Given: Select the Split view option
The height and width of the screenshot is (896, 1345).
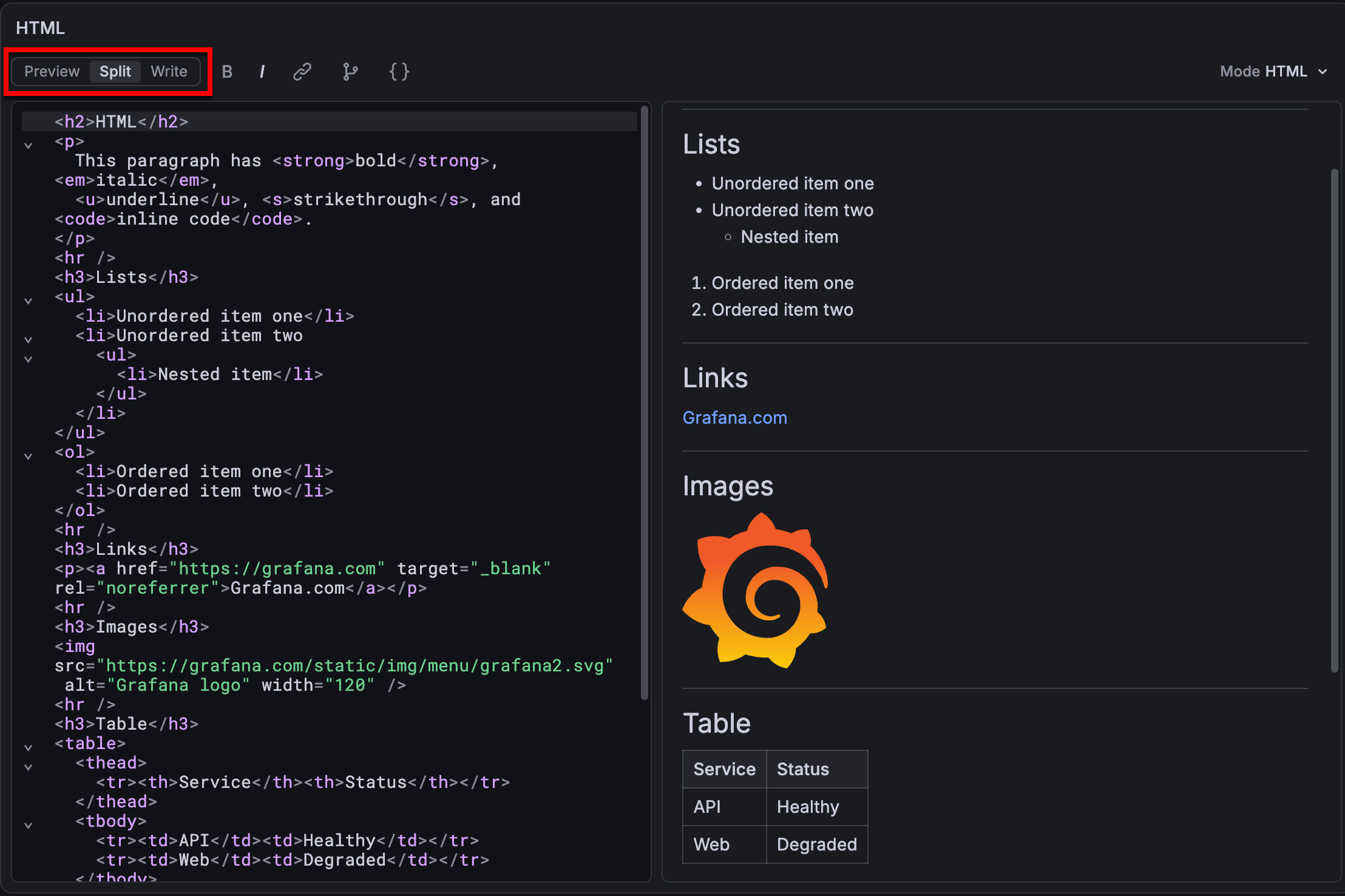Looking at the screenshot, I should tap(115, 72).
